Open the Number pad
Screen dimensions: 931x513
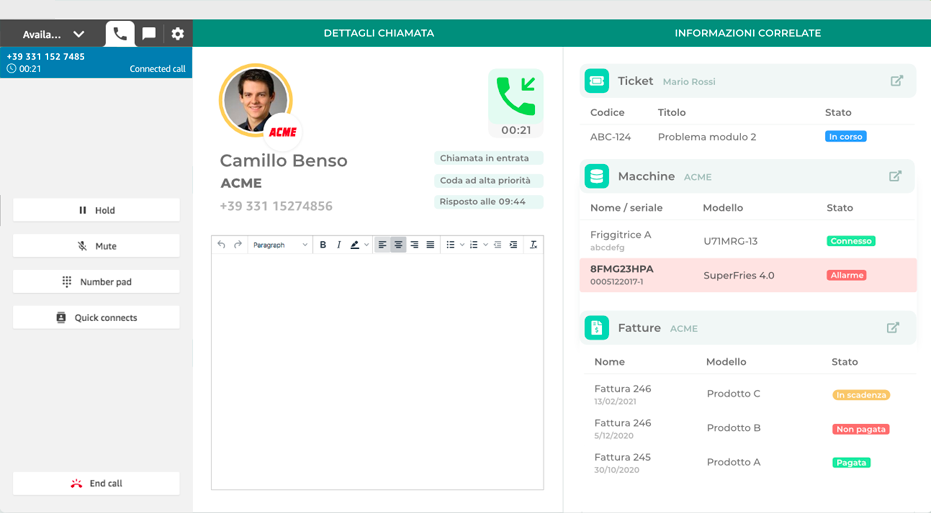(x=96, y=282)
